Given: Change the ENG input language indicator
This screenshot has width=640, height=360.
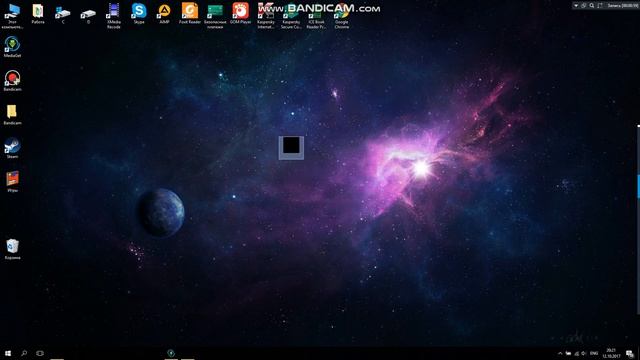Looking at the screenshot, I should tap(594, 353).
